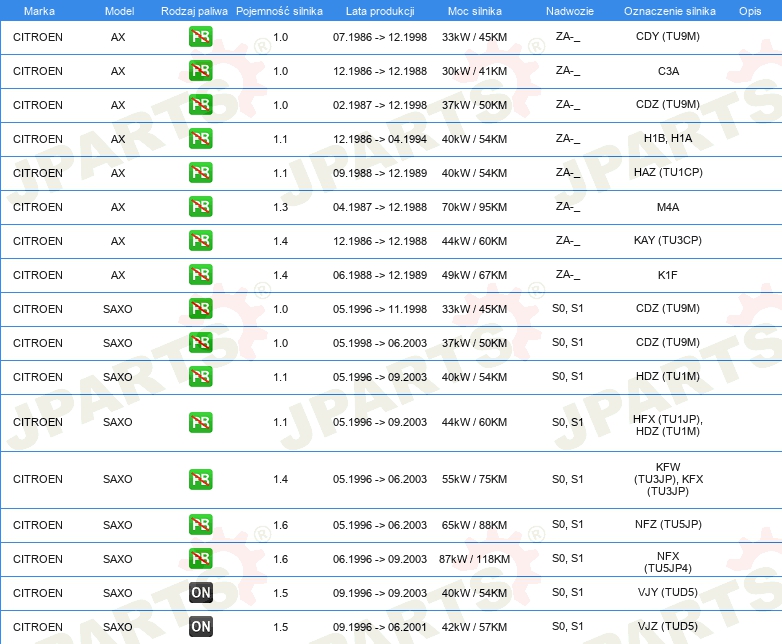Click the Rodzaj paliwa column header
Viewport: 782px width, 644px height.
194,11
